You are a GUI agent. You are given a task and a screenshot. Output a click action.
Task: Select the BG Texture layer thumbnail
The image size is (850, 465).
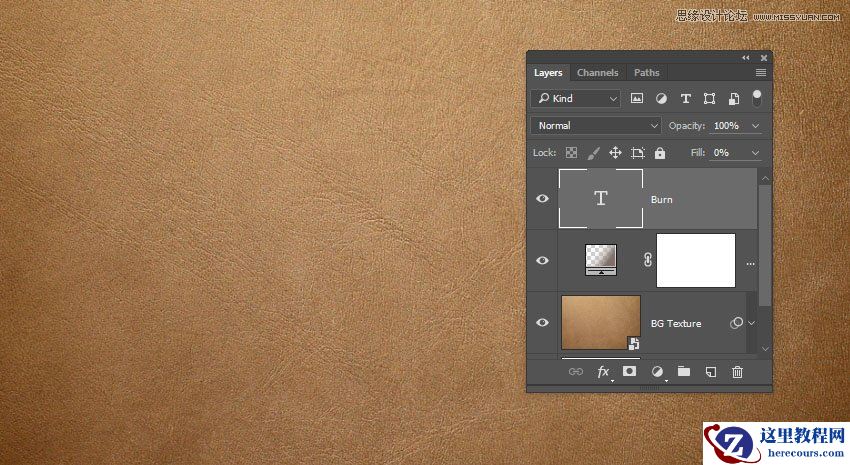601,322
